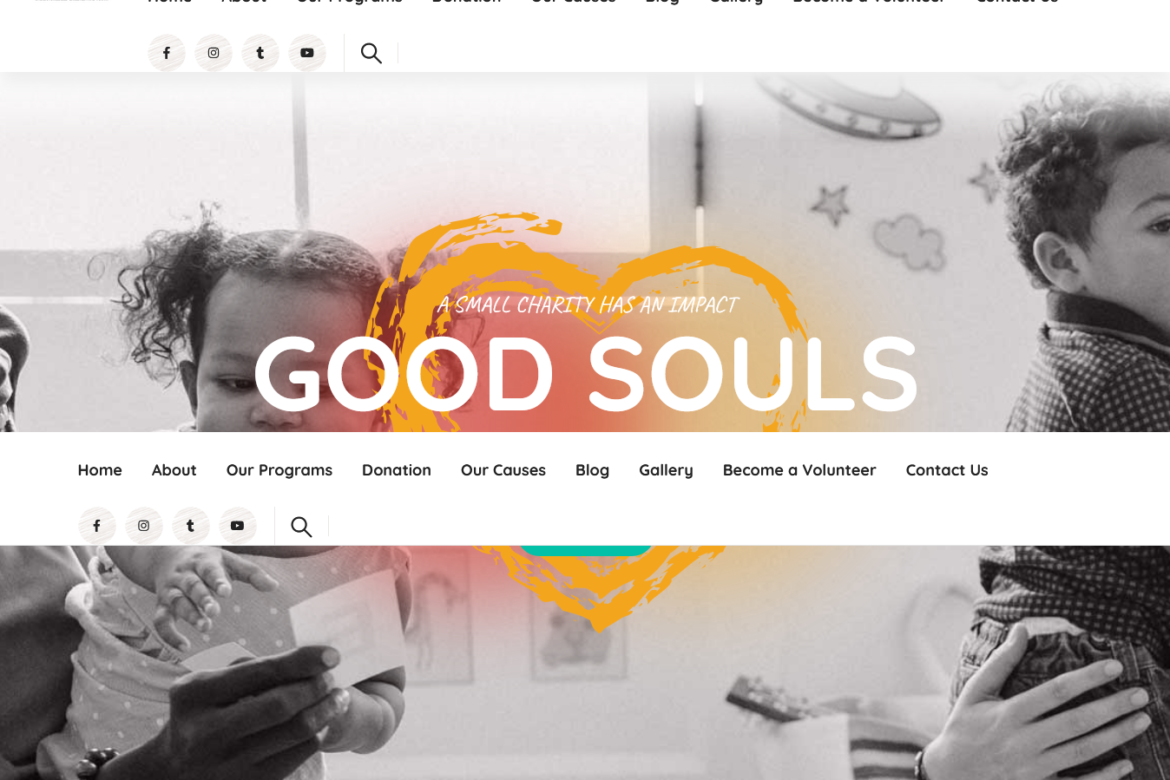The width and height of the screenshot is (1170, 780).
Task: Click the teal button under sticky bar
Action: point(586,550)
